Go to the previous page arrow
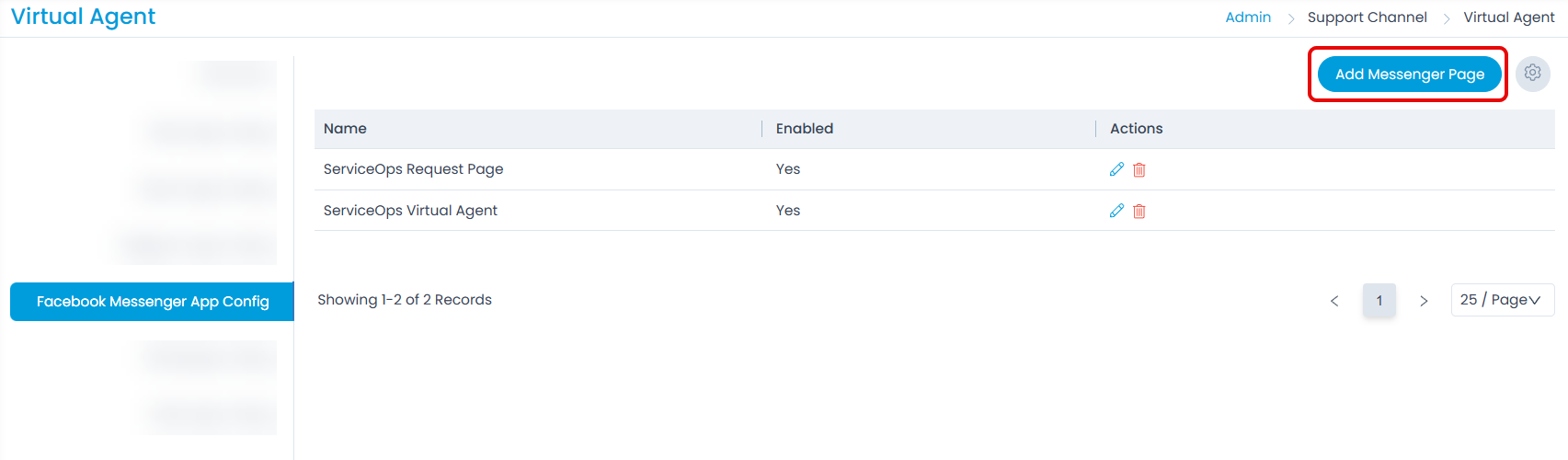The width and height of the screenshot is (1568, 460). [x=1334, y=301]
